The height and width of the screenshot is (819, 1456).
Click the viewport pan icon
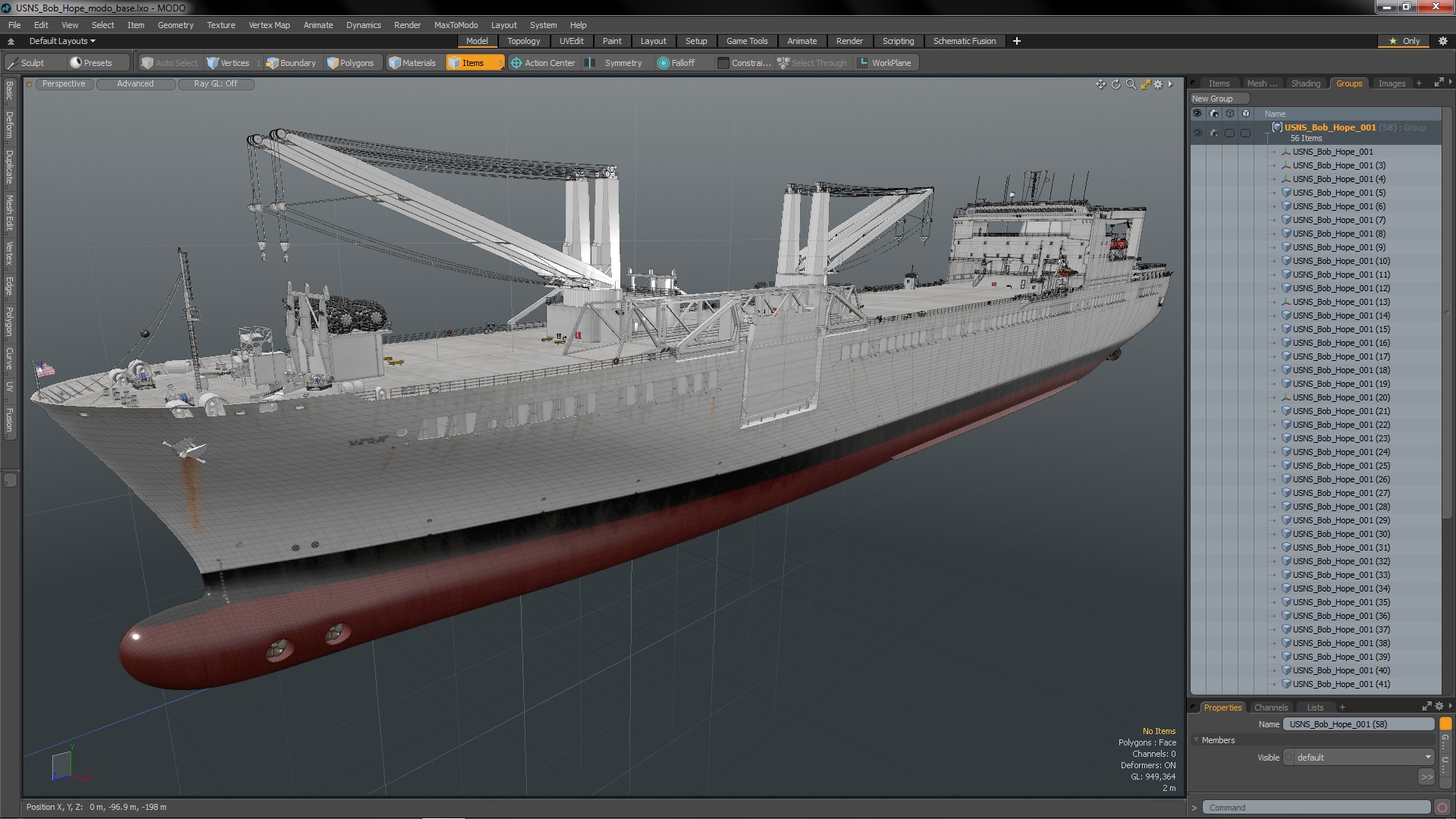pos(1100,84)
